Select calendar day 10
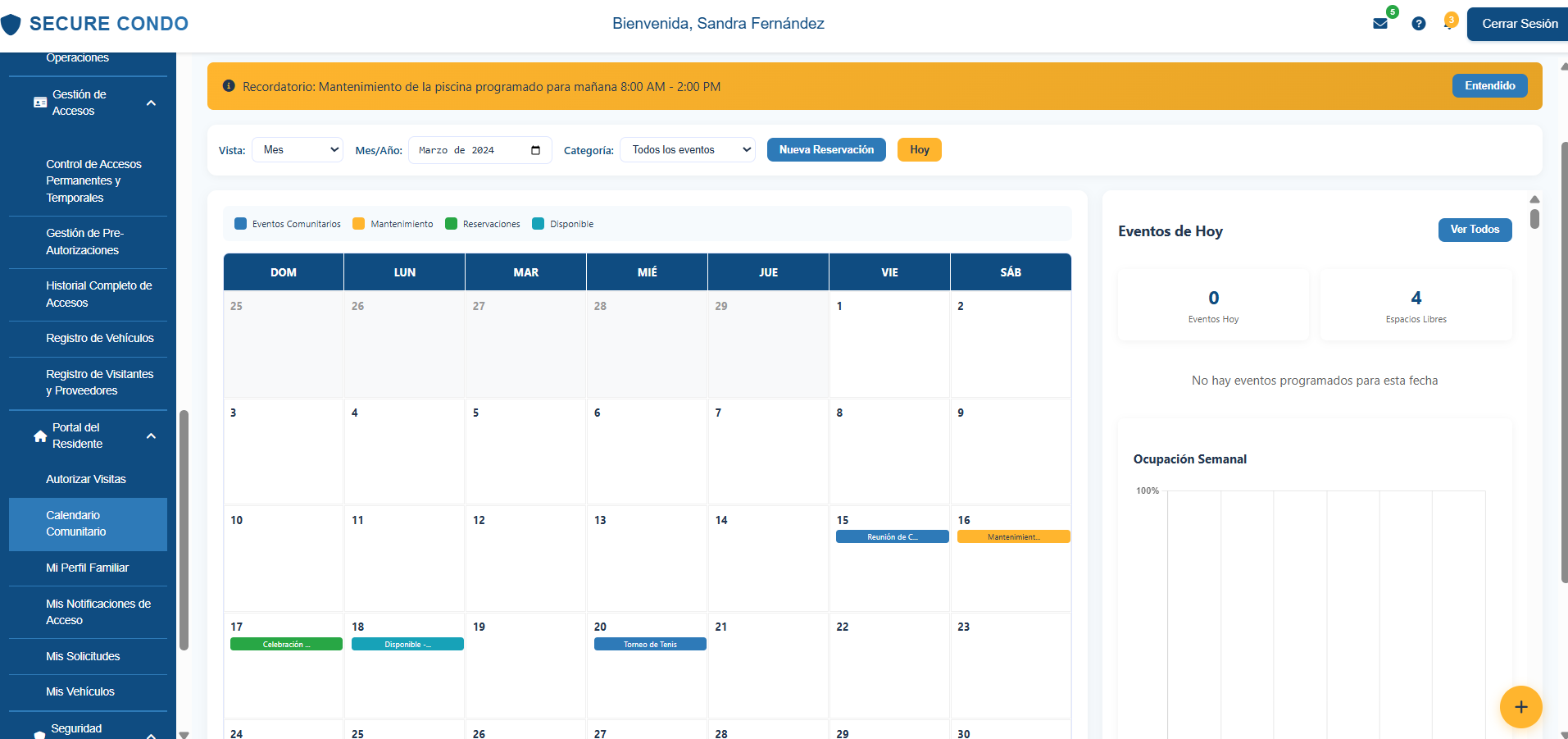The height and width of the screenshot is (739, 1568). tap(284, 559)
